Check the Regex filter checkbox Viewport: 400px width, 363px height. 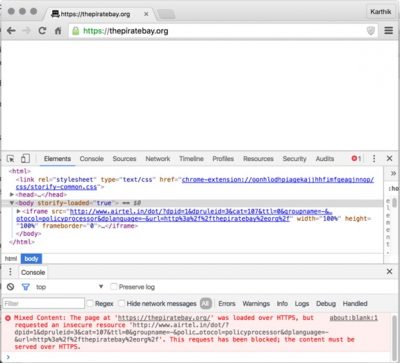[x=90, y=303]
